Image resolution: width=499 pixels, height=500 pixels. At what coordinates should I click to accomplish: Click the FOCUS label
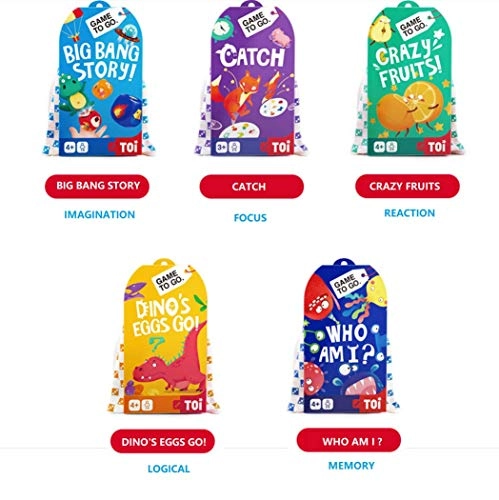click(250, 218)
